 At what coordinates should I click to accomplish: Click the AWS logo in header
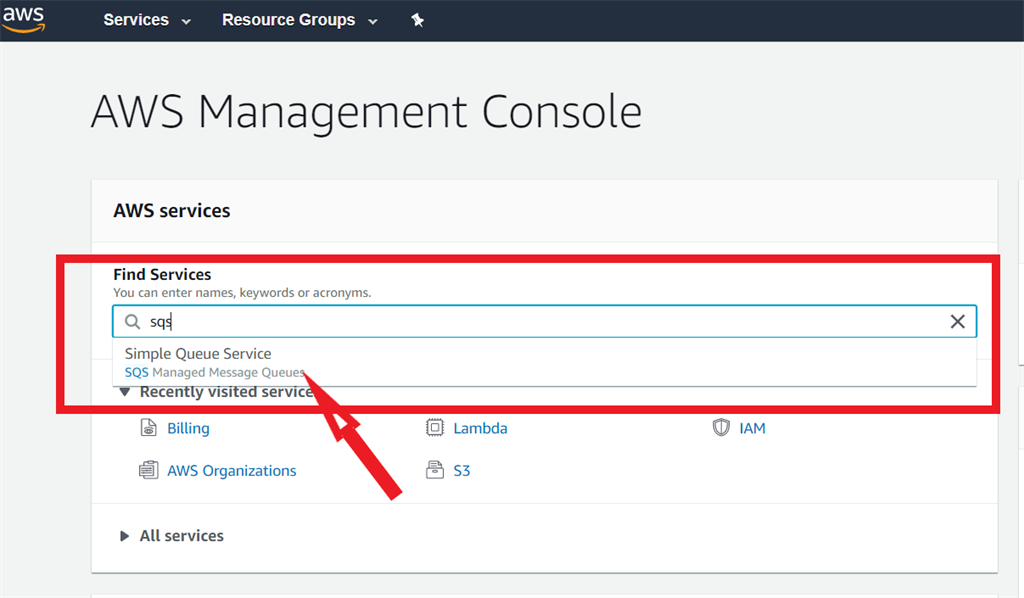(23, 20)
